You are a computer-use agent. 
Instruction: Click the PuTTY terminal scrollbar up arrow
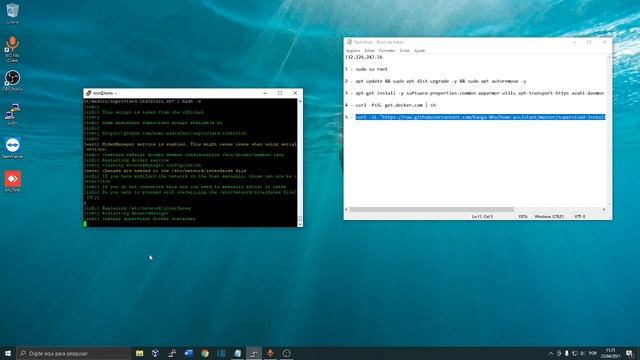[300, 101]
